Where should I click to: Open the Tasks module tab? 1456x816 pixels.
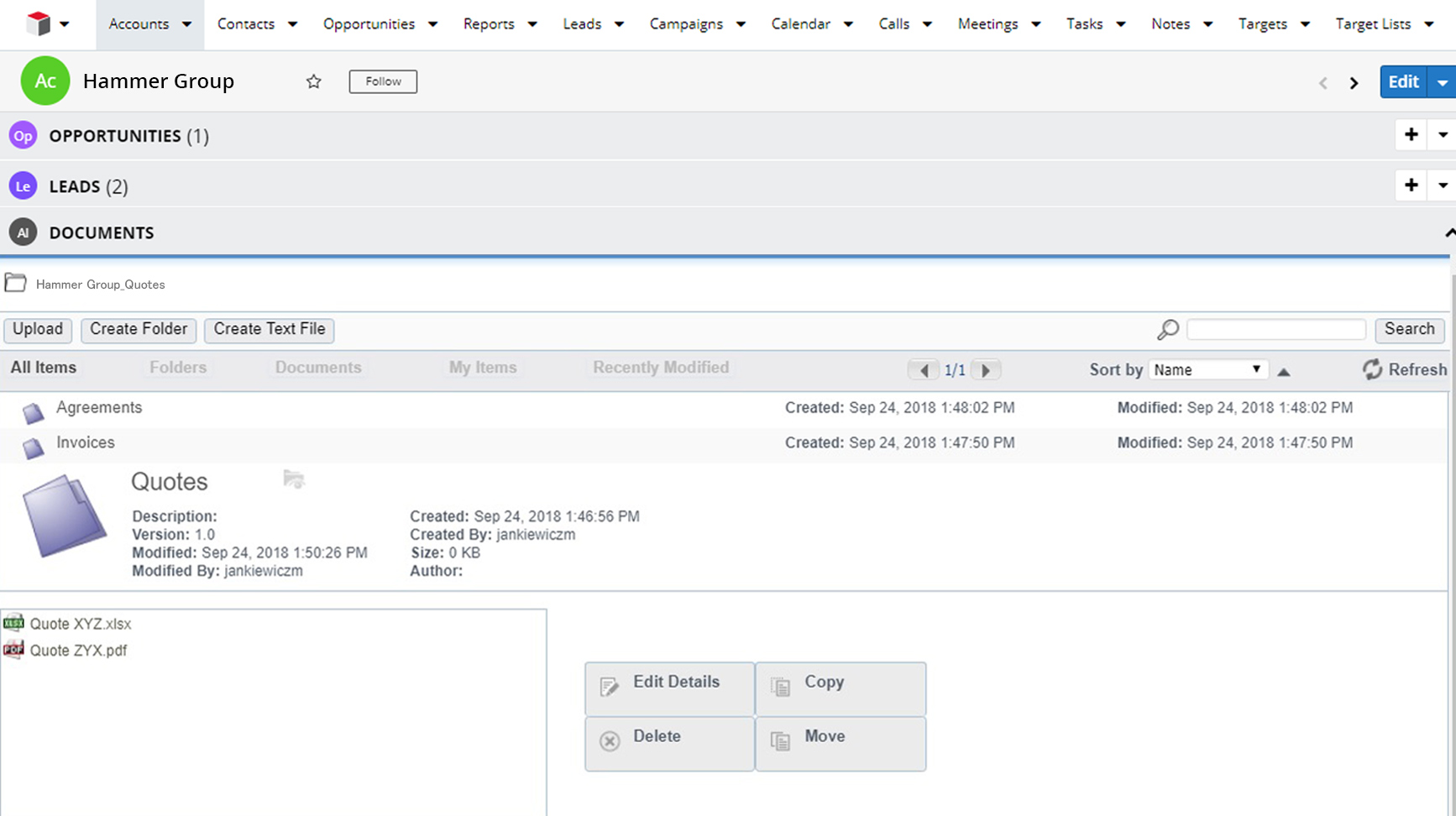pos(1085,24)
